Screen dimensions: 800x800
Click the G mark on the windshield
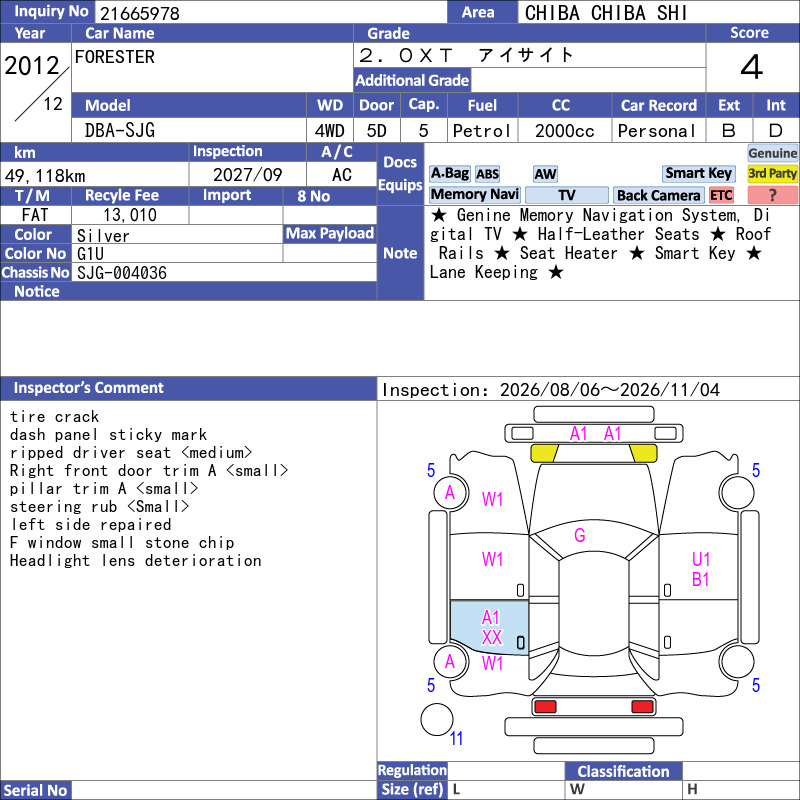[580, 535]
